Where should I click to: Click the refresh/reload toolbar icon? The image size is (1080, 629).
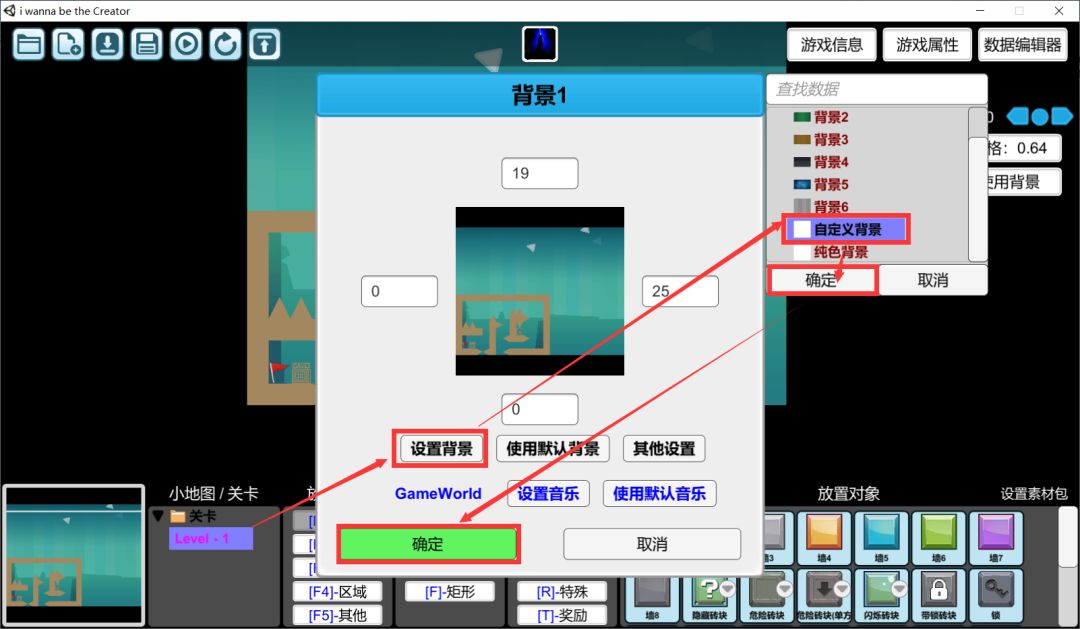(225, 44)
